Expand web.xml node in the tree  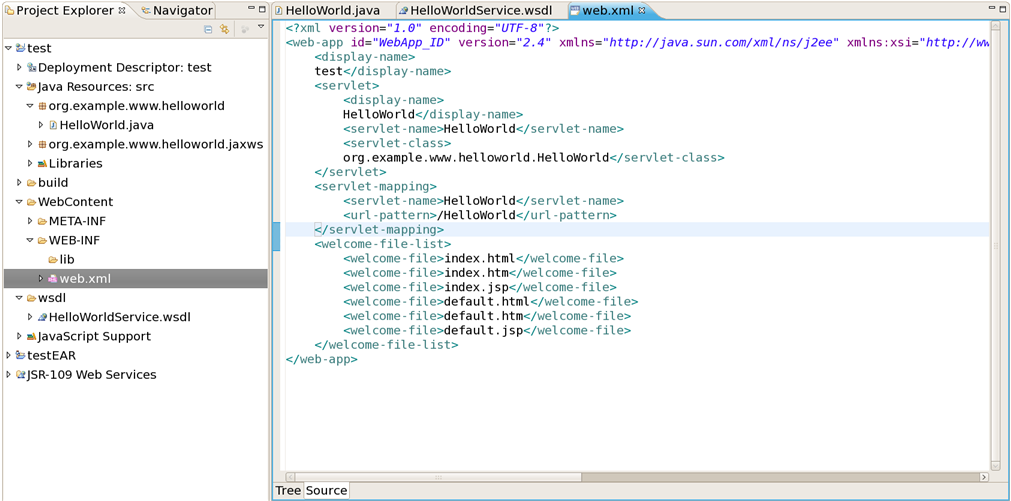click(x=41, y=279)
